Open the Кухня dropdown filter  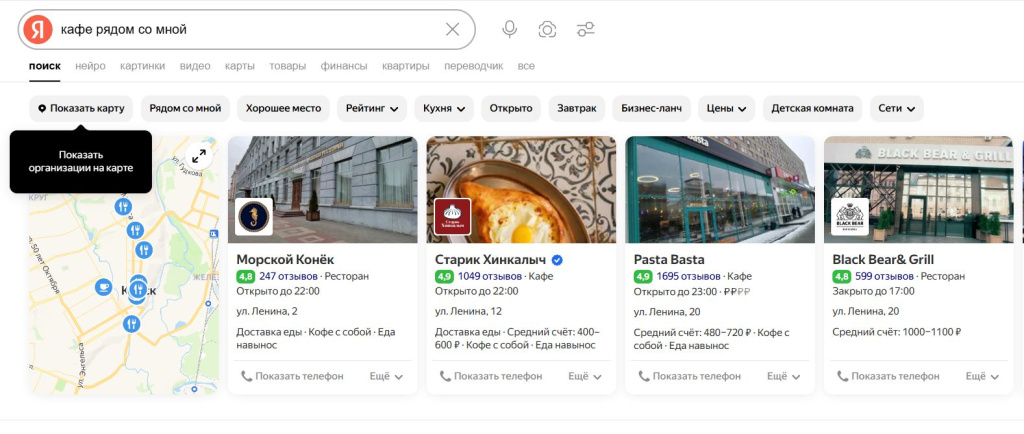click(x=444, y=108)
